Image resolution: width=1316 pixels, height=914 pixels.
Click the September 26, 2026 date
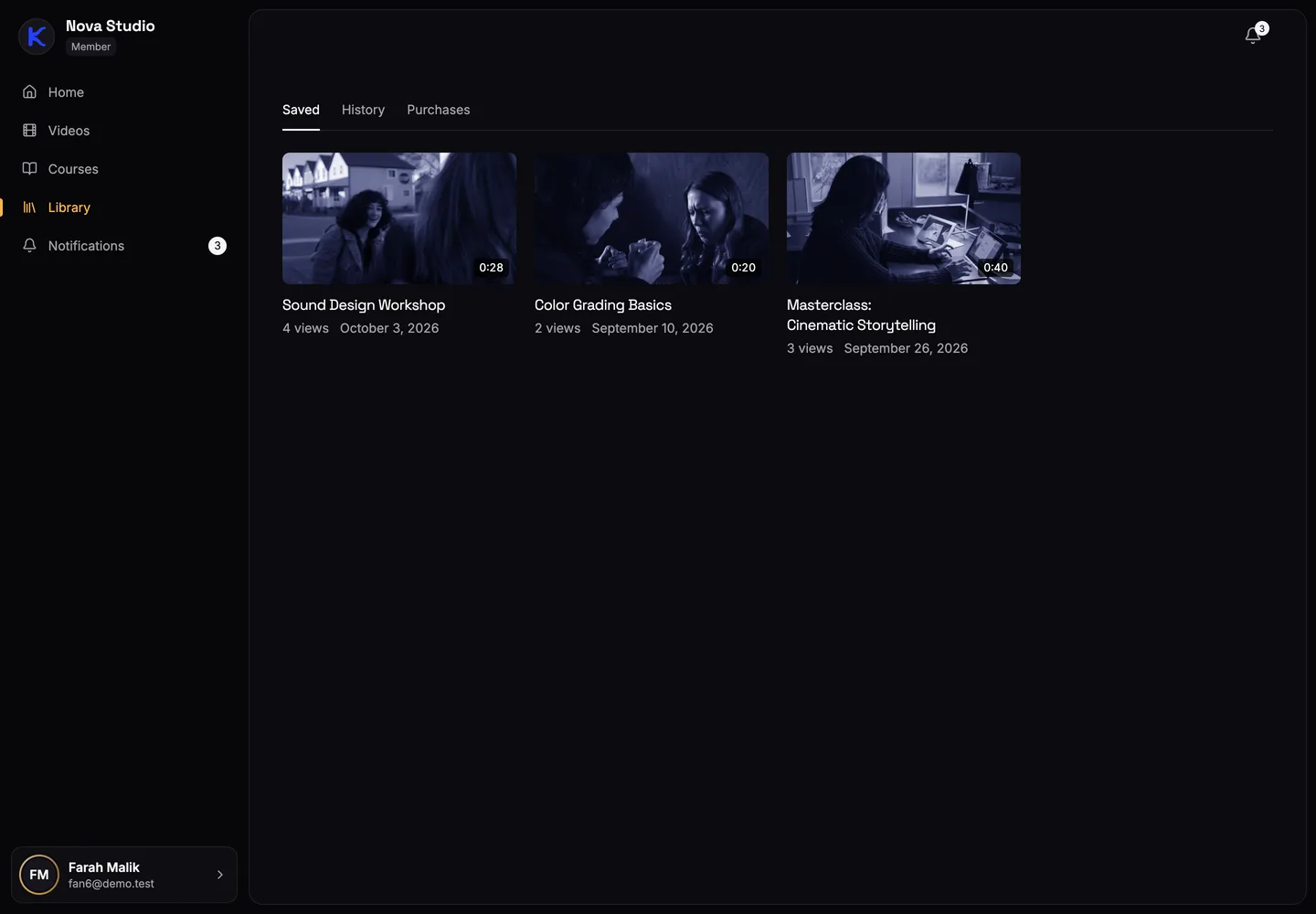(x=906, y=348)
